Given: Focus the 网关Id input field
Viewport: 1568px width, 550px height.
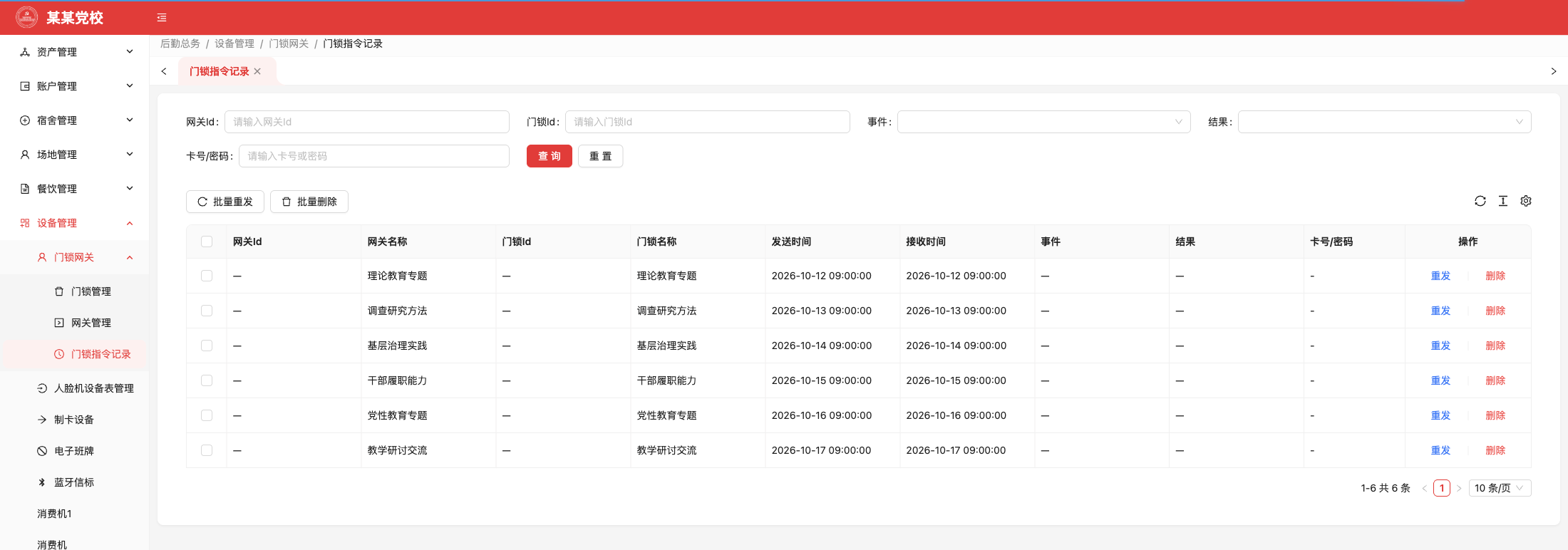Looking at the screenshot, I should [x=367, y=122].
